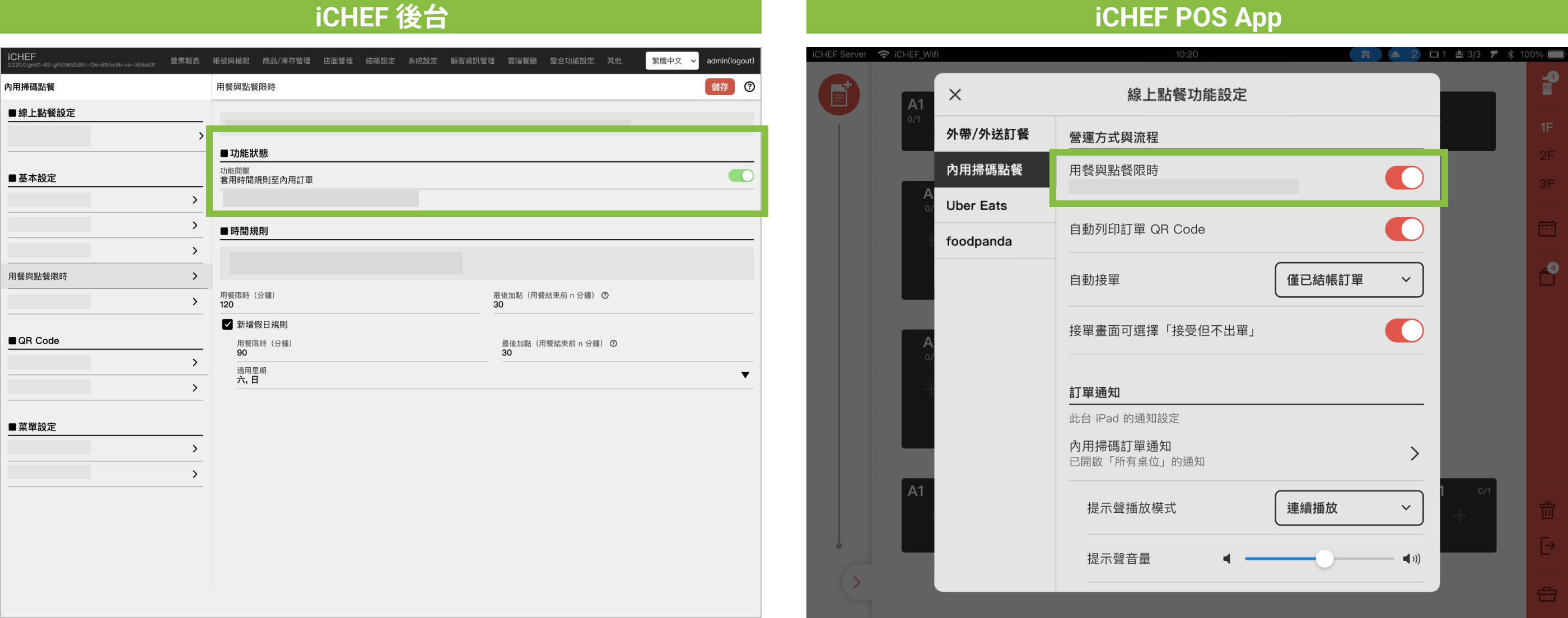
Task: Click the exit/logout icon in the red sidebar
Action: (1547, 546)
